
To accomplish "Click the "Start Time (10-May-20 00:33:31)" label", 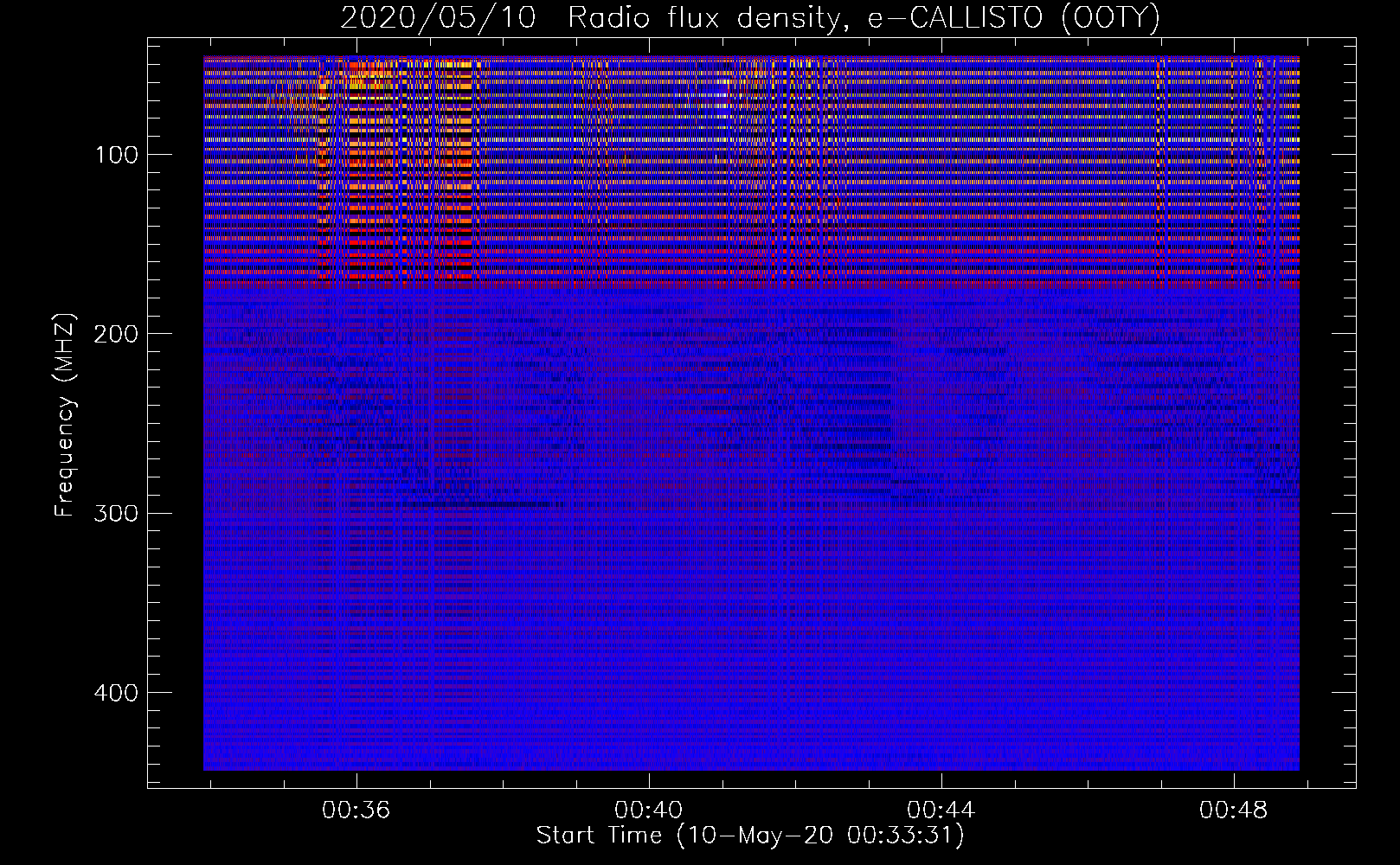I will (750, 836).
